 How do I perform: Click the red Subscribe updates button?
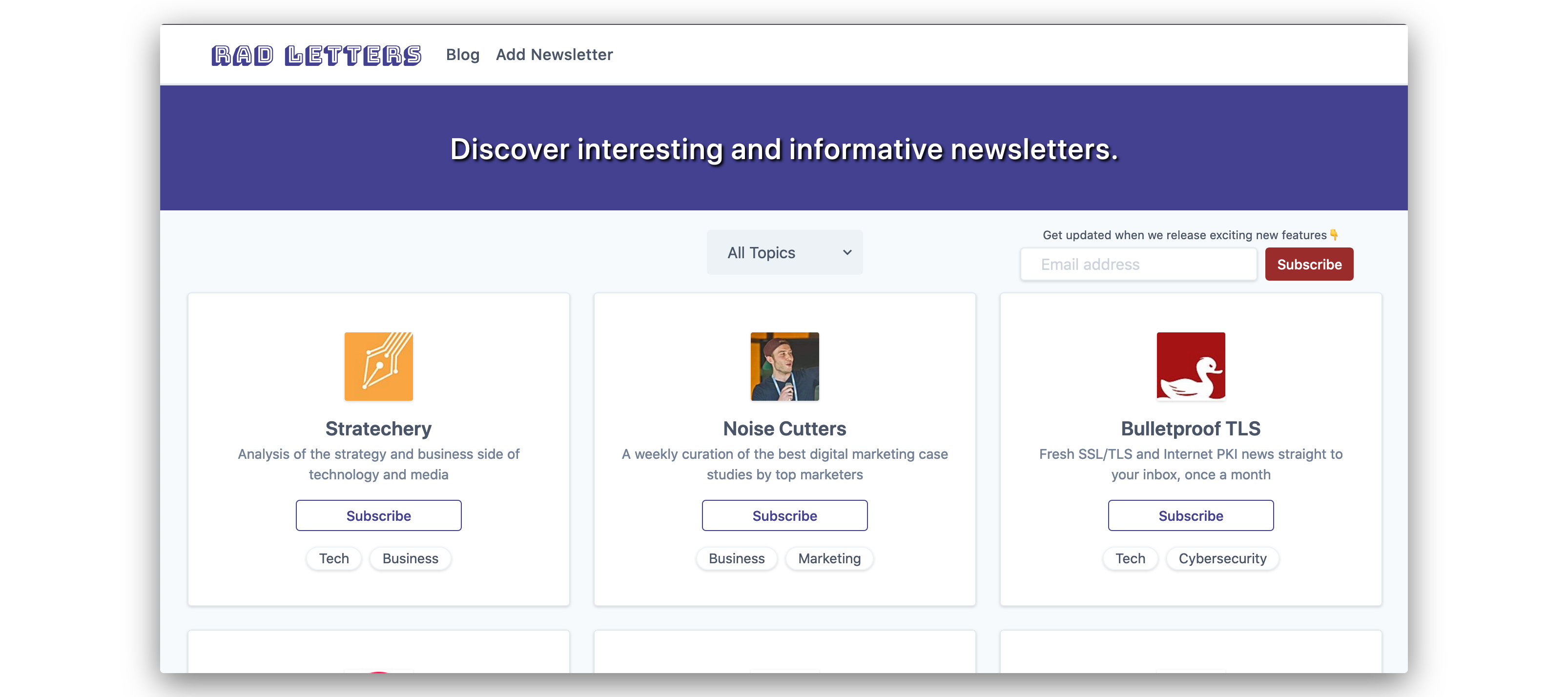[x=1309, y=264]
